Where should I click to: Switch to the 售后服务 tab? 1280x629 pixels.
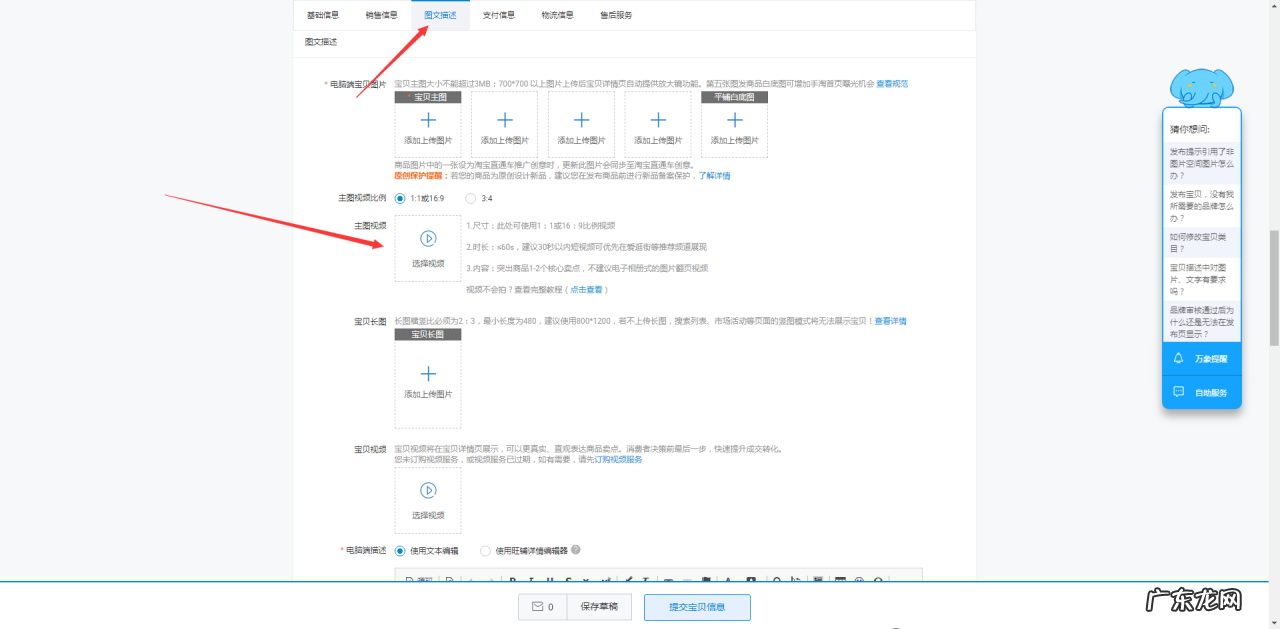tap(614, 15)
